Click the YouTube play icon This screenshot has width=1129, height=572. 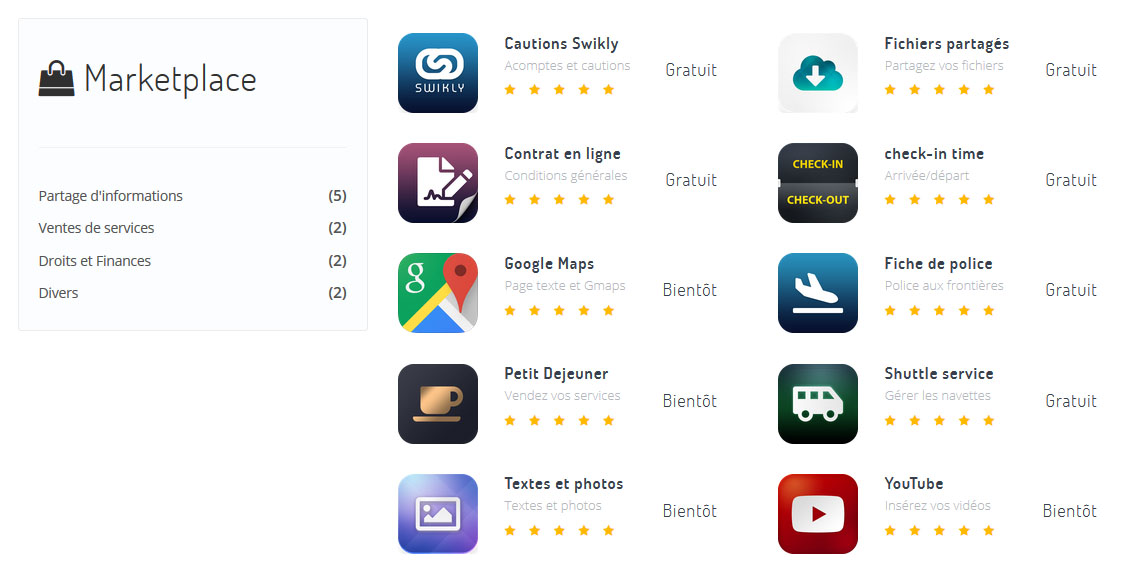point(818,514)
